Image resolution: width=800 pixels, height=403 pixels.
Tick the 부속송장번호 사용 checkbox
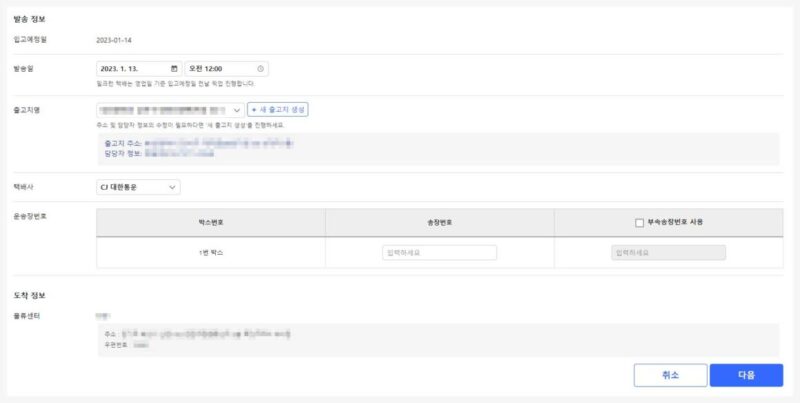coord(639,222)
